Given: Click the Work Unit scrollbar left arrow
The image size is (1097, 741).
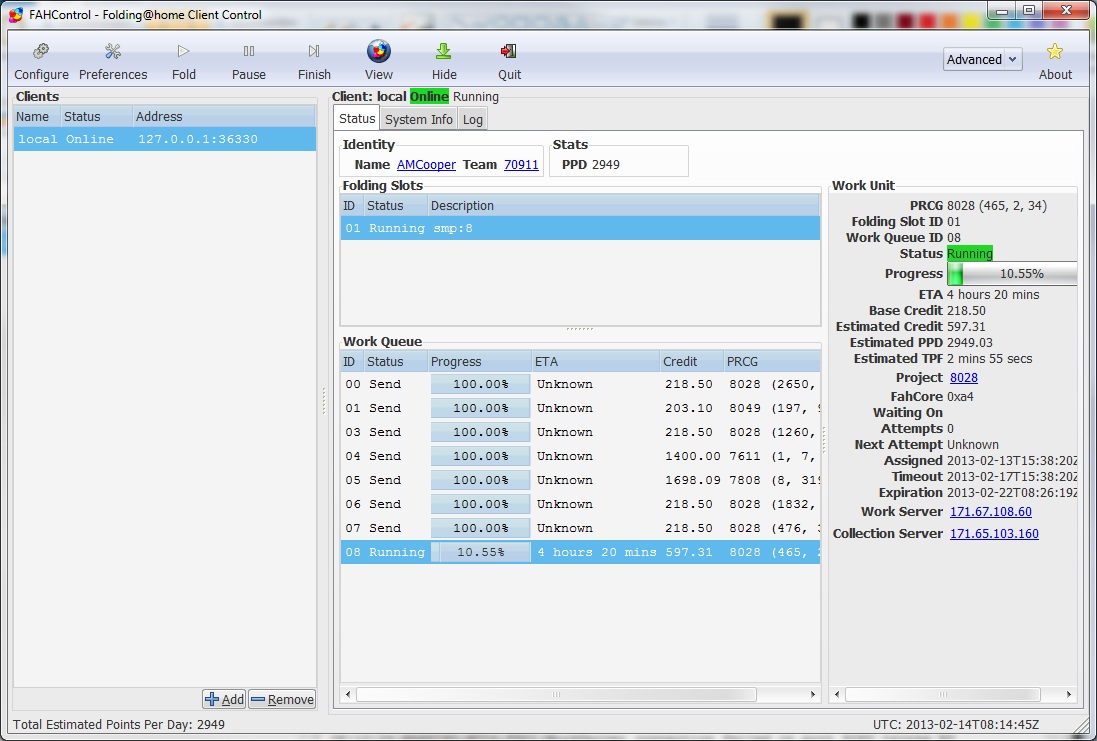Looking at the screenshot, I should 837,694.
